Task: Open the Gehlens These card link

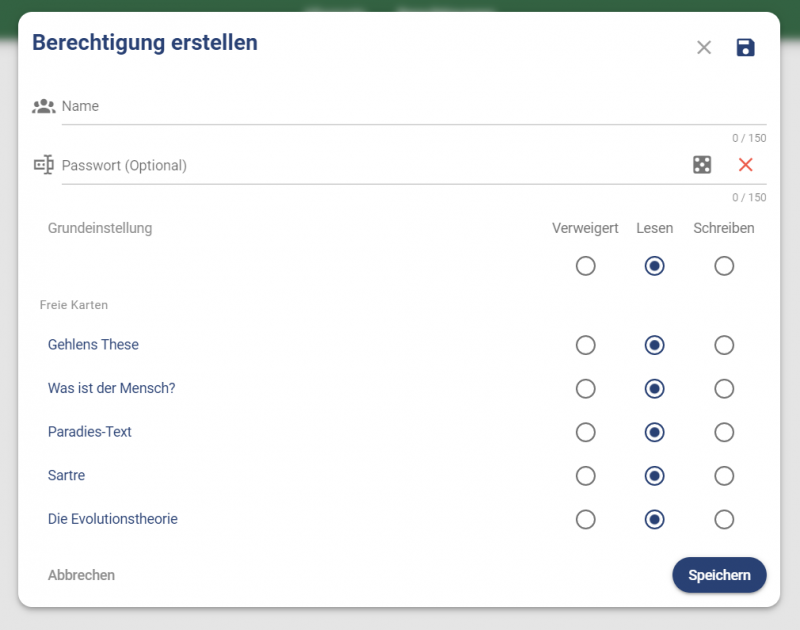Action: click(93, 345)
